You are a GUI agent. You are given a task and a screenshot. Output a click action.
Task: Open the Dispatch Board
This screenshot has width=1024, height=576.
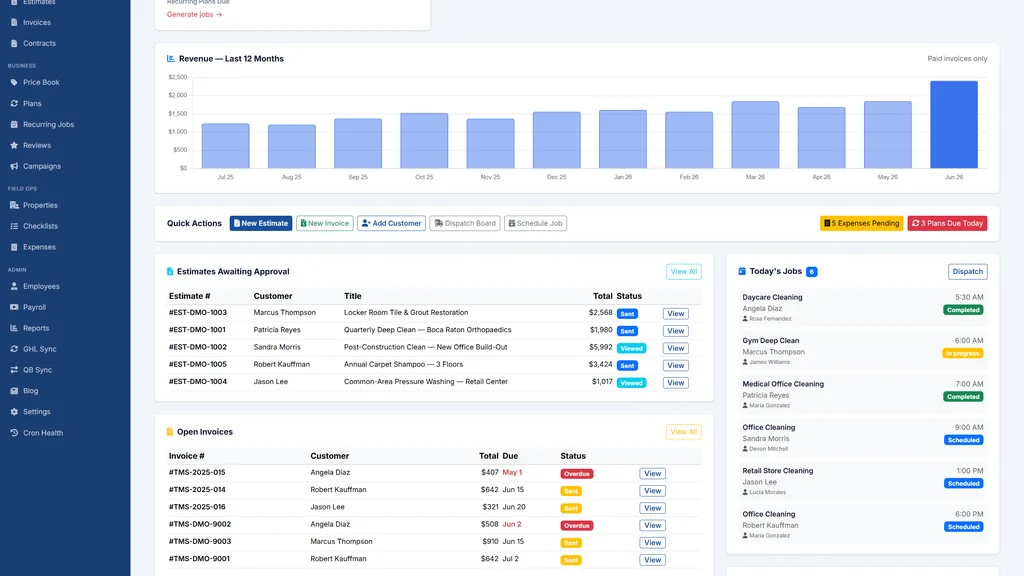tap(465, 223)
